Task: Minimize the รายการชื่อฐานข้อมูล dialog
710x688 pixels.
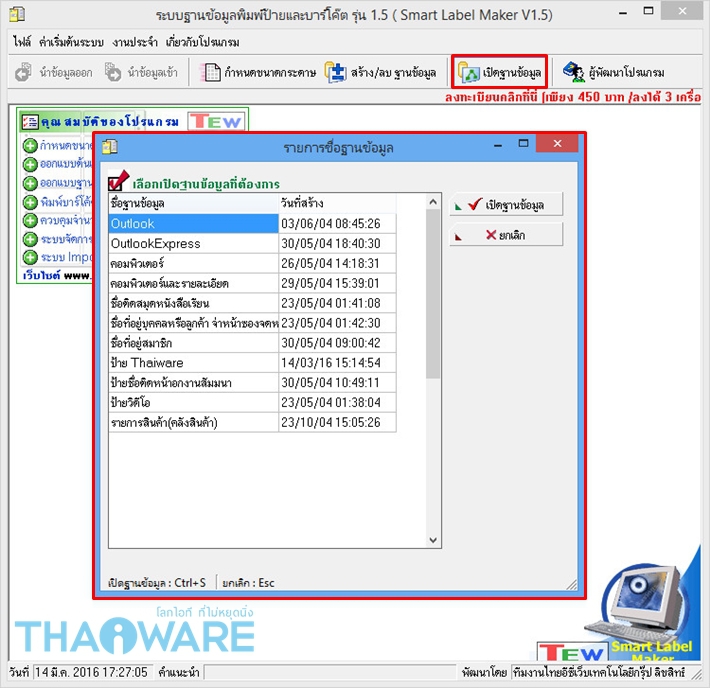Action: (498, 144)
